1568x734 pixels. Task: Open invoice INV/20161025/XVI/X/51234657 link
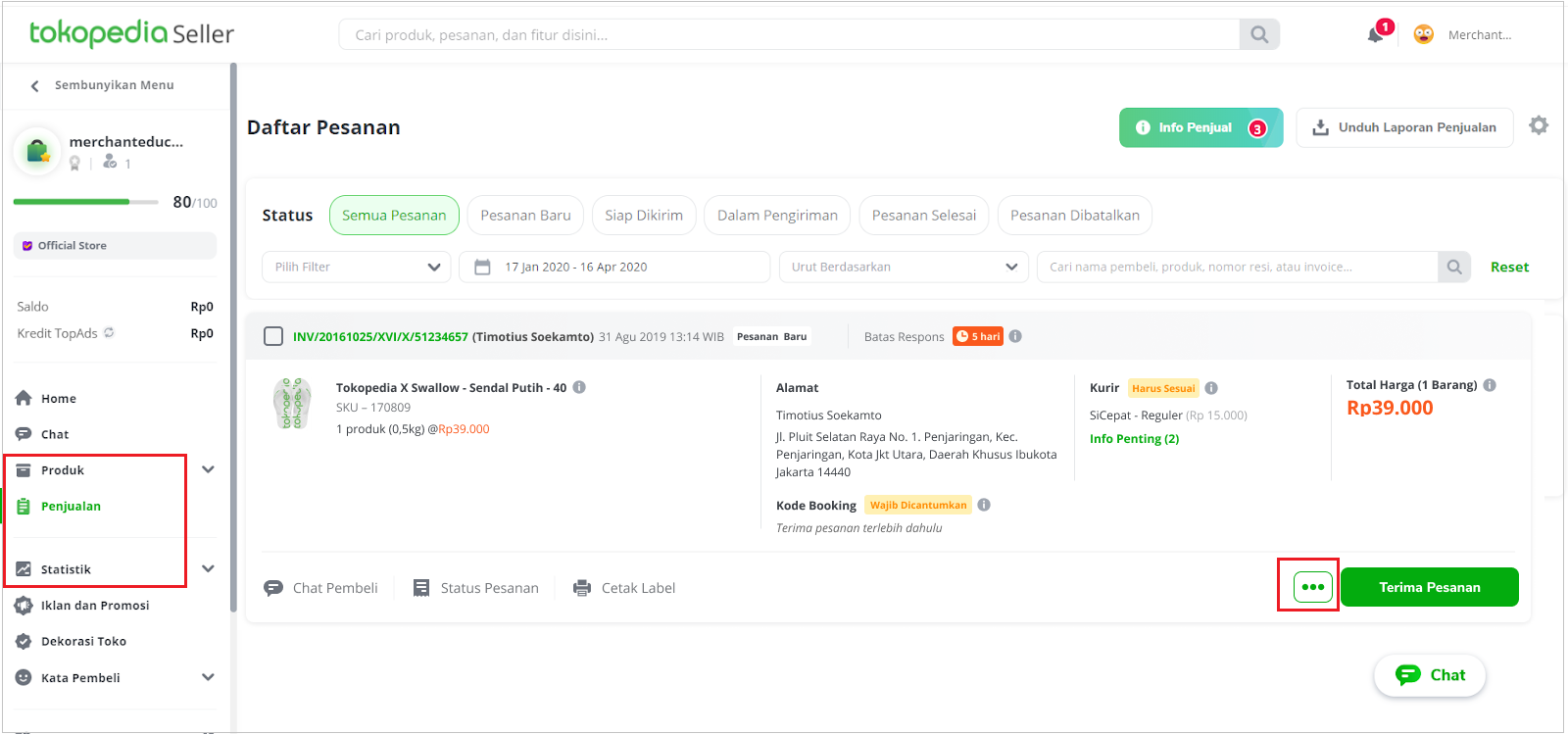tap(380, 336)
